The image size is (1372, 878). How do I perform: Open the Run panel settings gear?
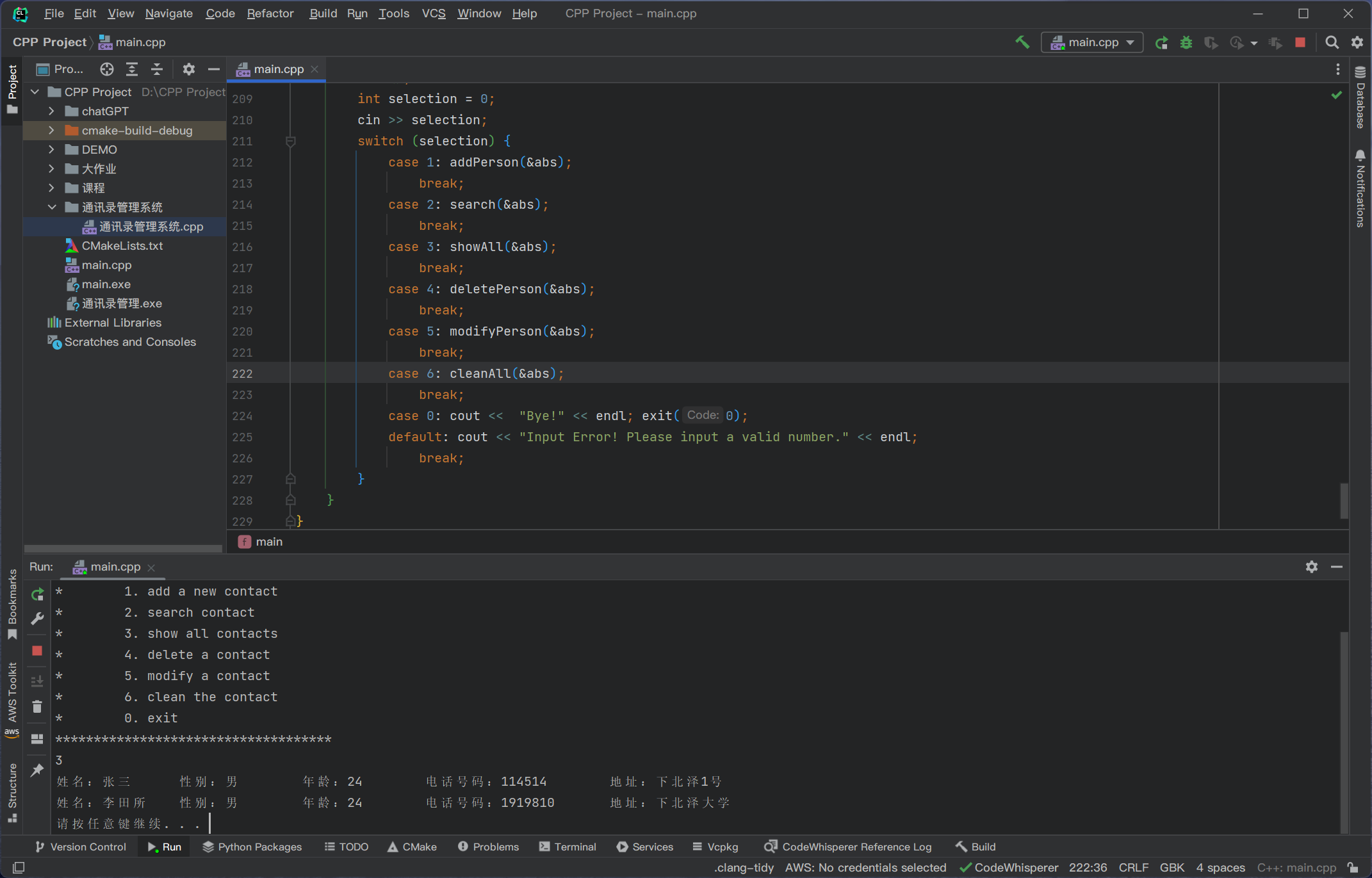(x=1311, y=567)
